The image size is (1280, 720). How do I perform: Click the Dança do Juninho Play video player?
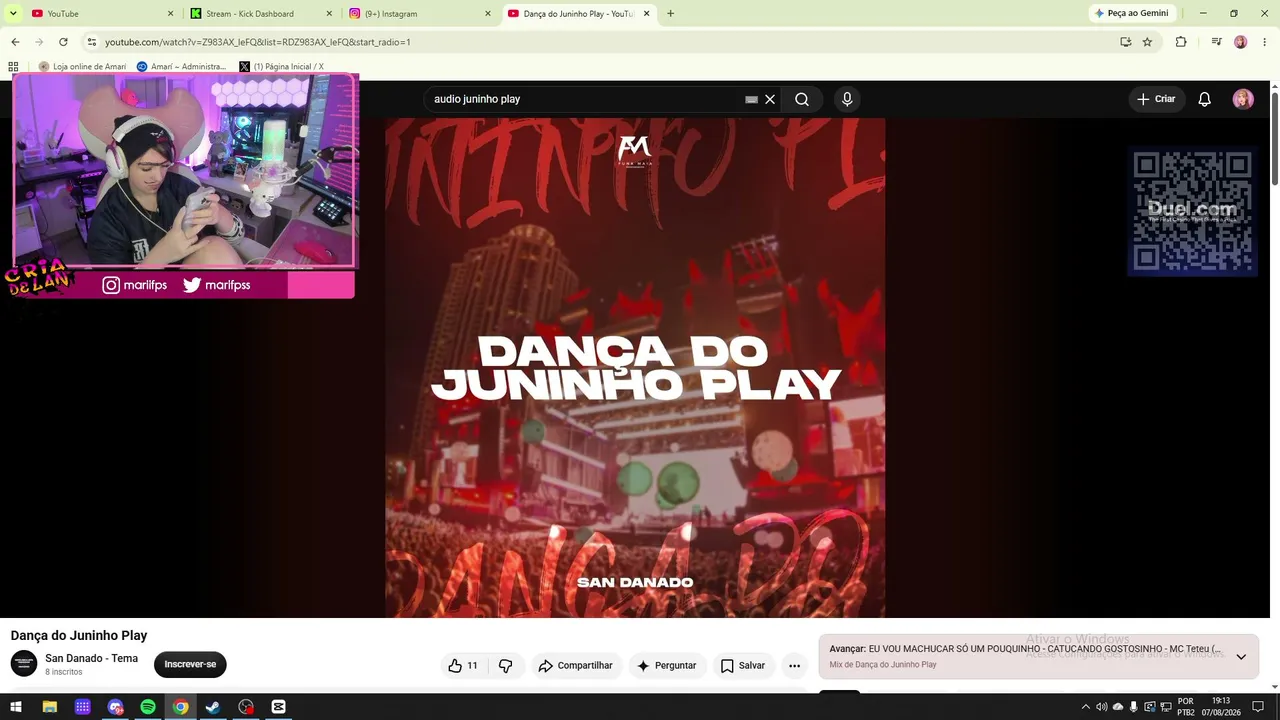[x=635, y=368]
